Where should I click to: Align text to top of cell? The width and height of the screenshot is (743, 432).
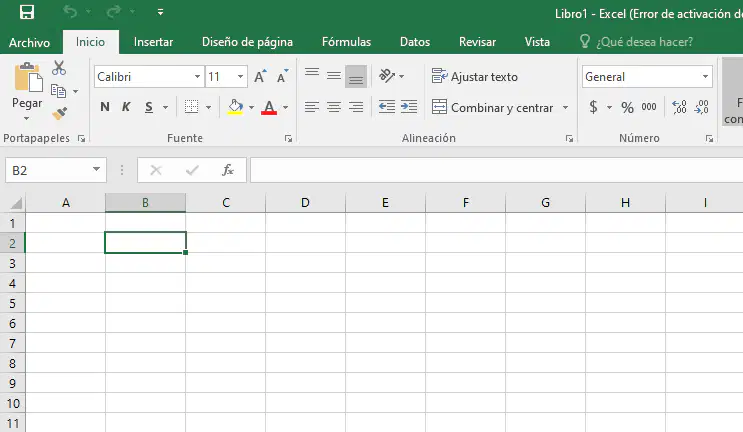click(x=312, y=74)
